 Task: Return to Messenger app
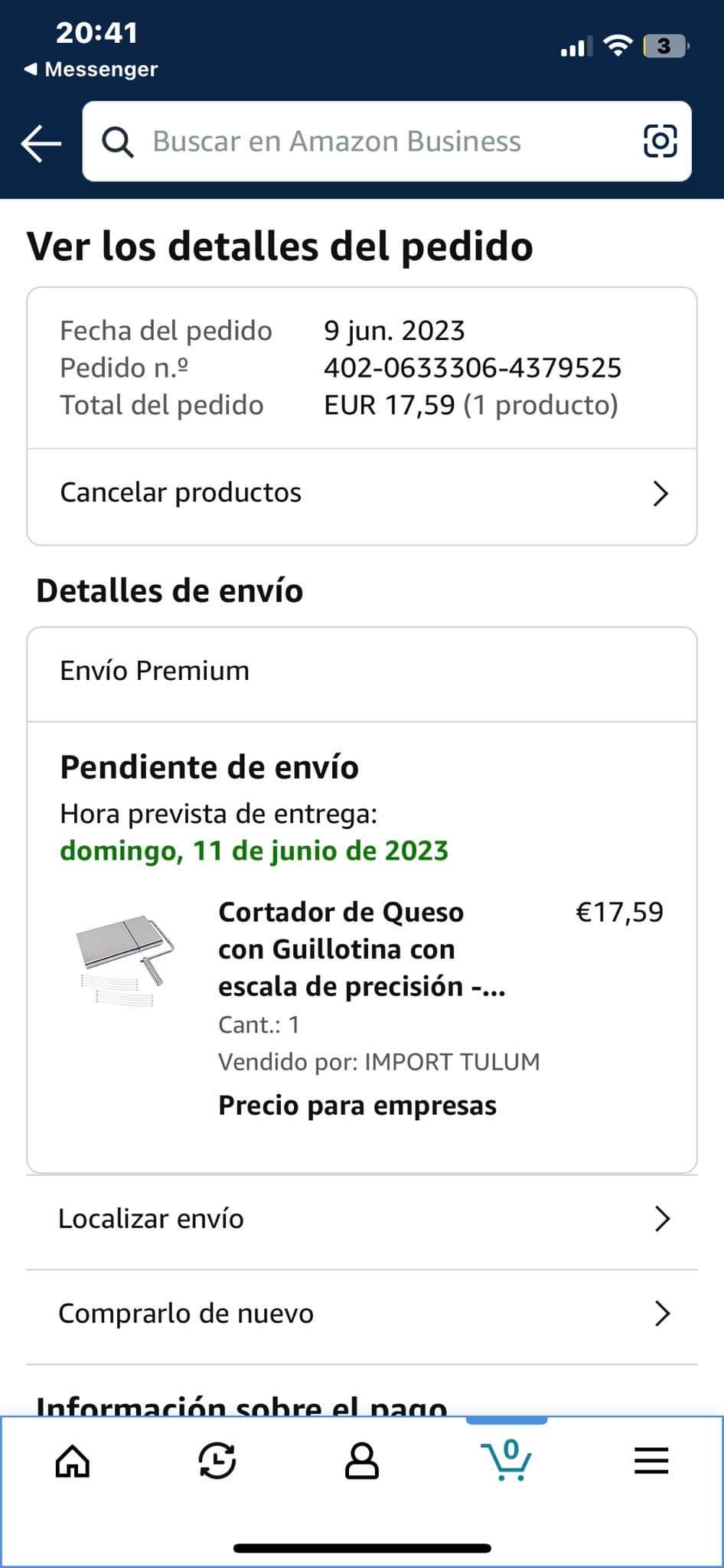tap(91, 69)
